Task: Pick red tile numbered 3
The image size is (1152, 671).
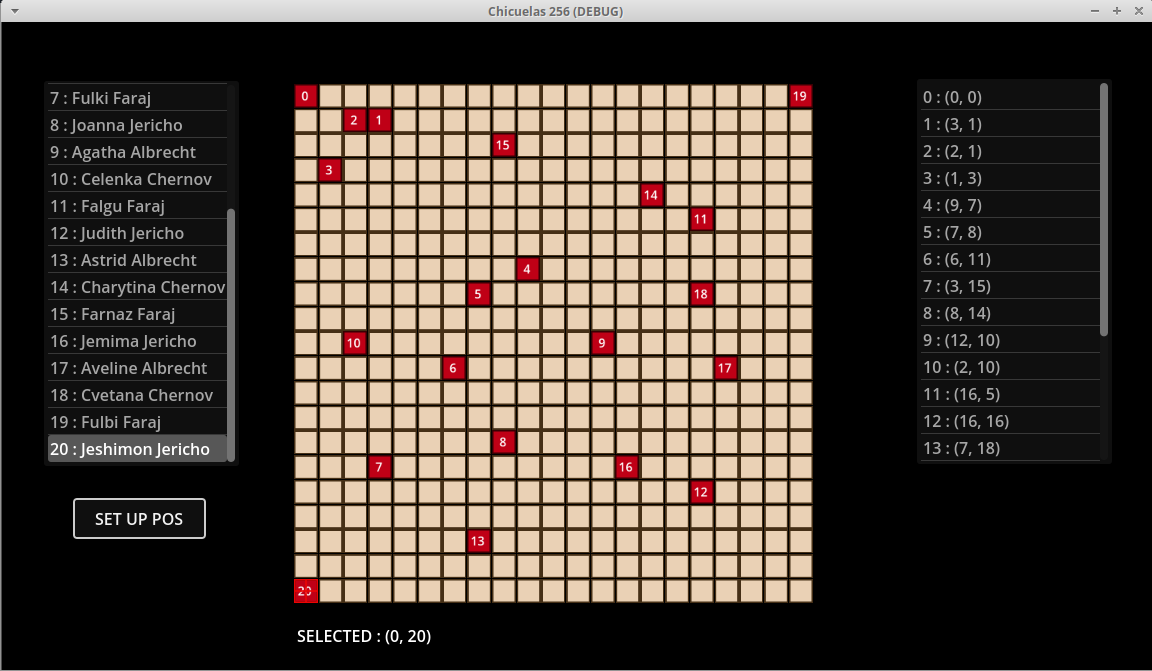Action: (330, 170)
